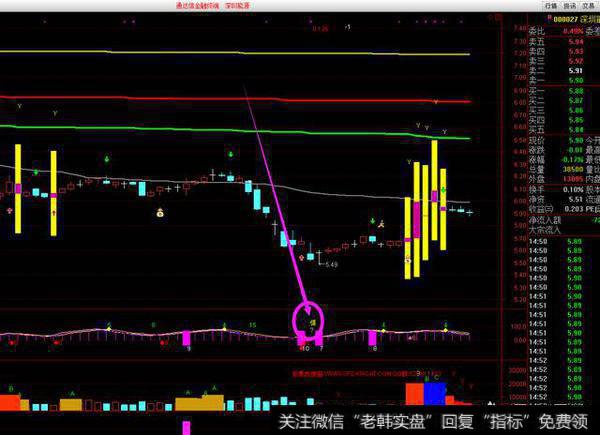Click the money bag icon on the chart
600x435 pixels.
pos(160,213)
